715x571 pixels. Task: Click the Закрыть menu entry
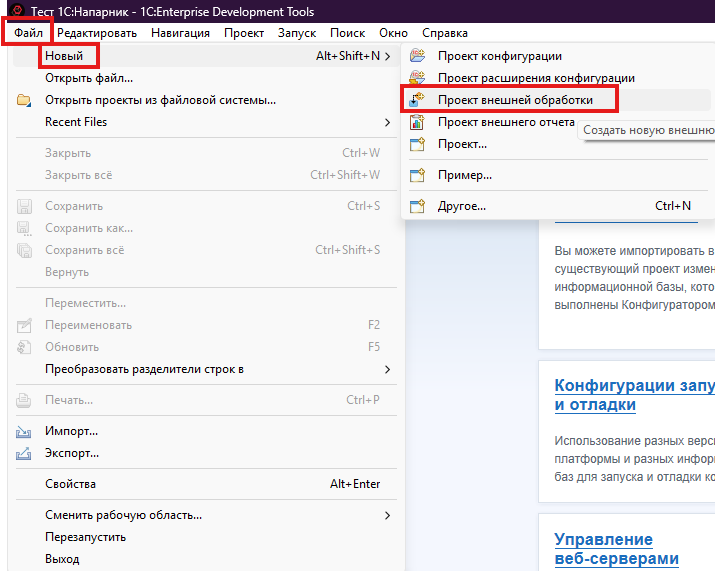(x=205, y=153)
